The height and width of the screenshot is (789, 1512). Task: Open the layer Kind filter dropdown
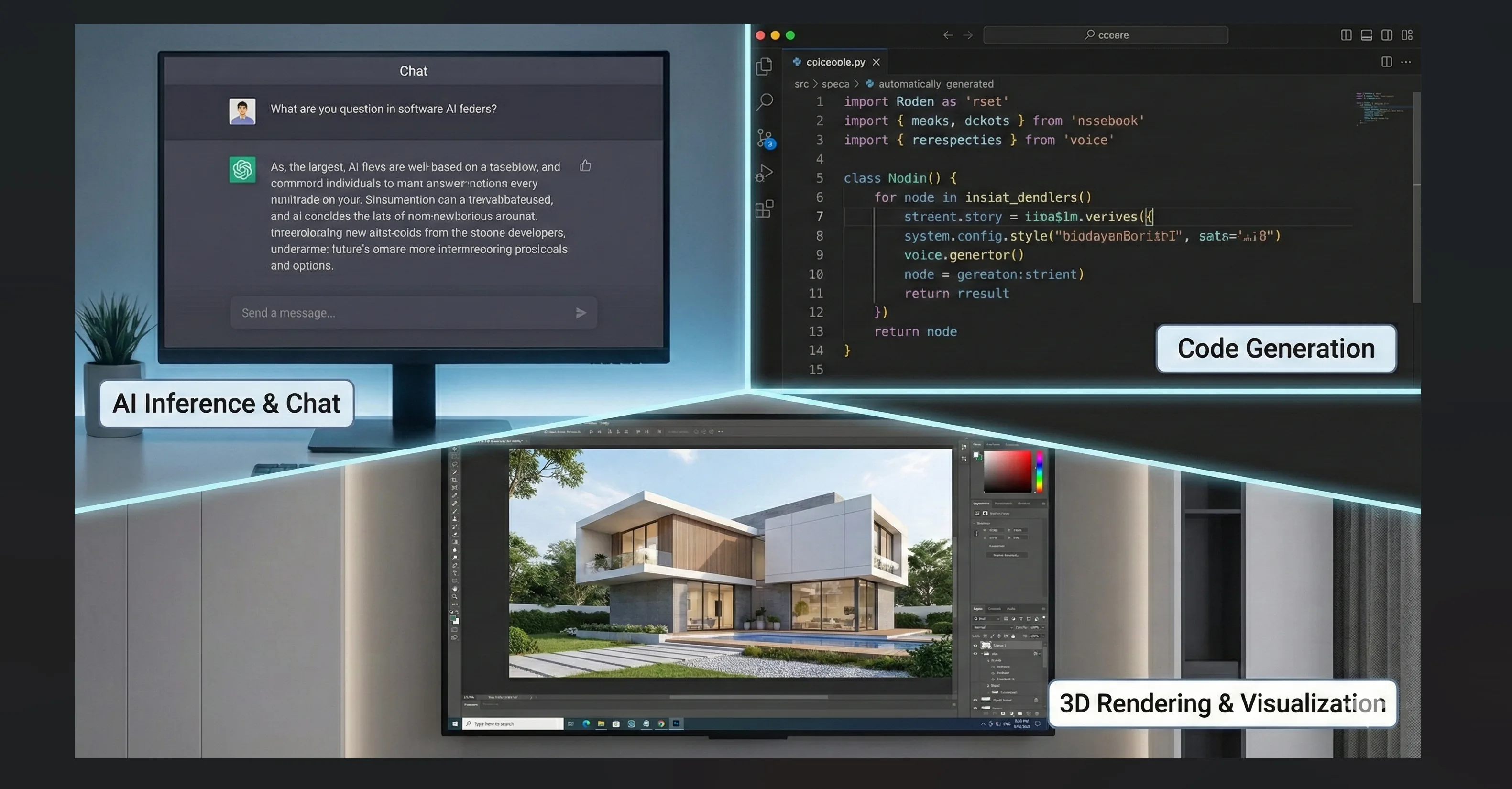pos(986,619)
